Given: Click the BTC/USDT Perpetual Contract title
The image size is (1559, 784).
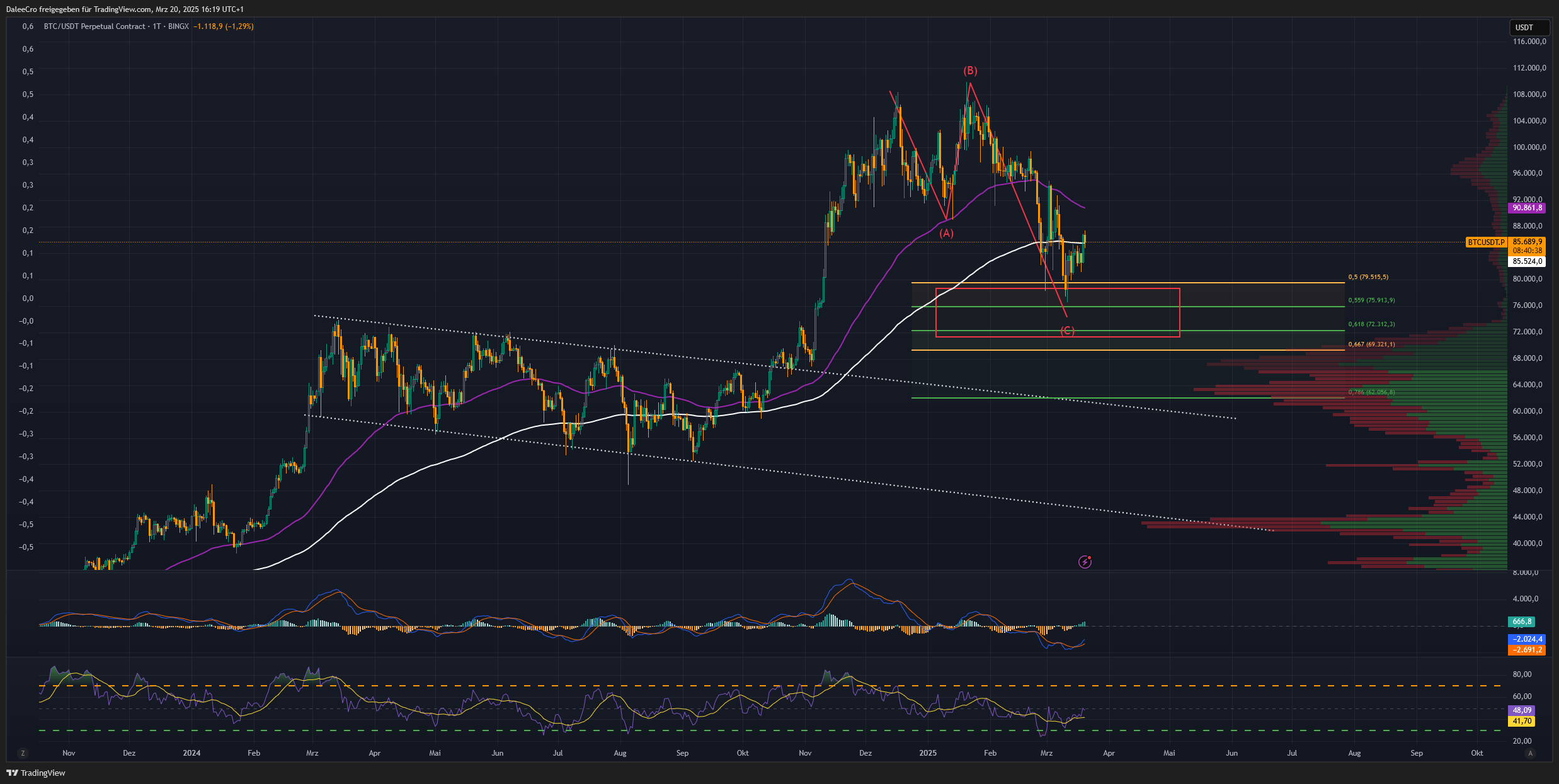Looking at the screenshot, I should (94, 26).
